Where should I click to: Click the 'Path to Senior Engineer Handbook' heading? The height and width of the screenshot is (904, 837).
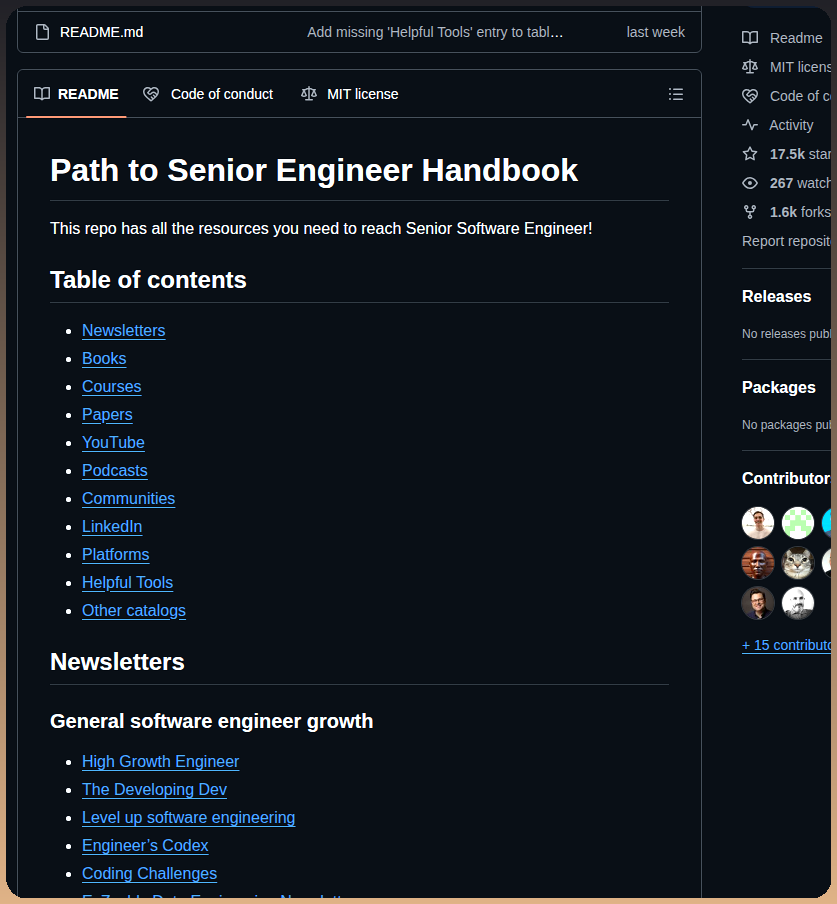[x=314, y=170]
